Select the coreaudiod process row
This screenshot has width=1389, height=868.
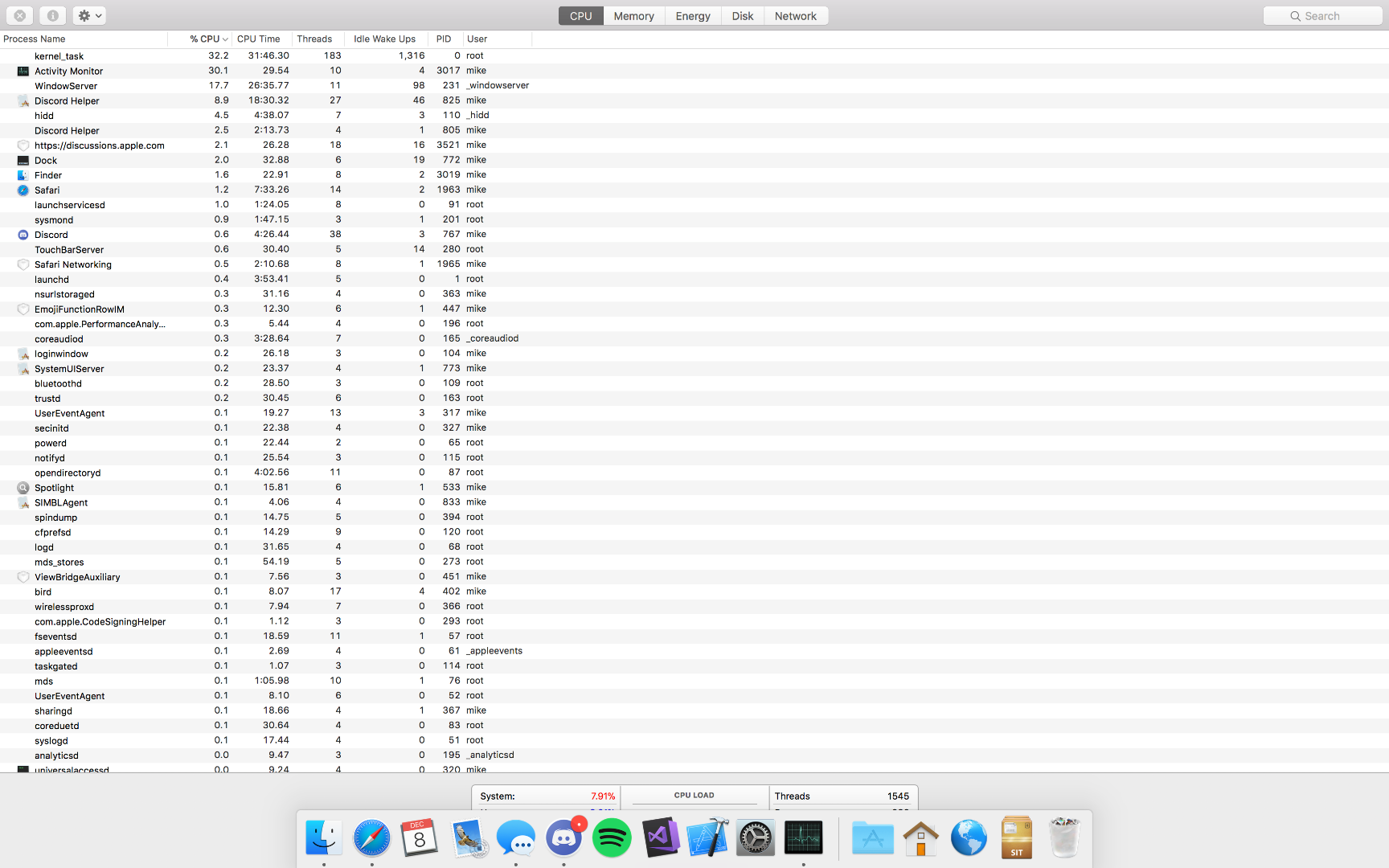click(694, 338)
